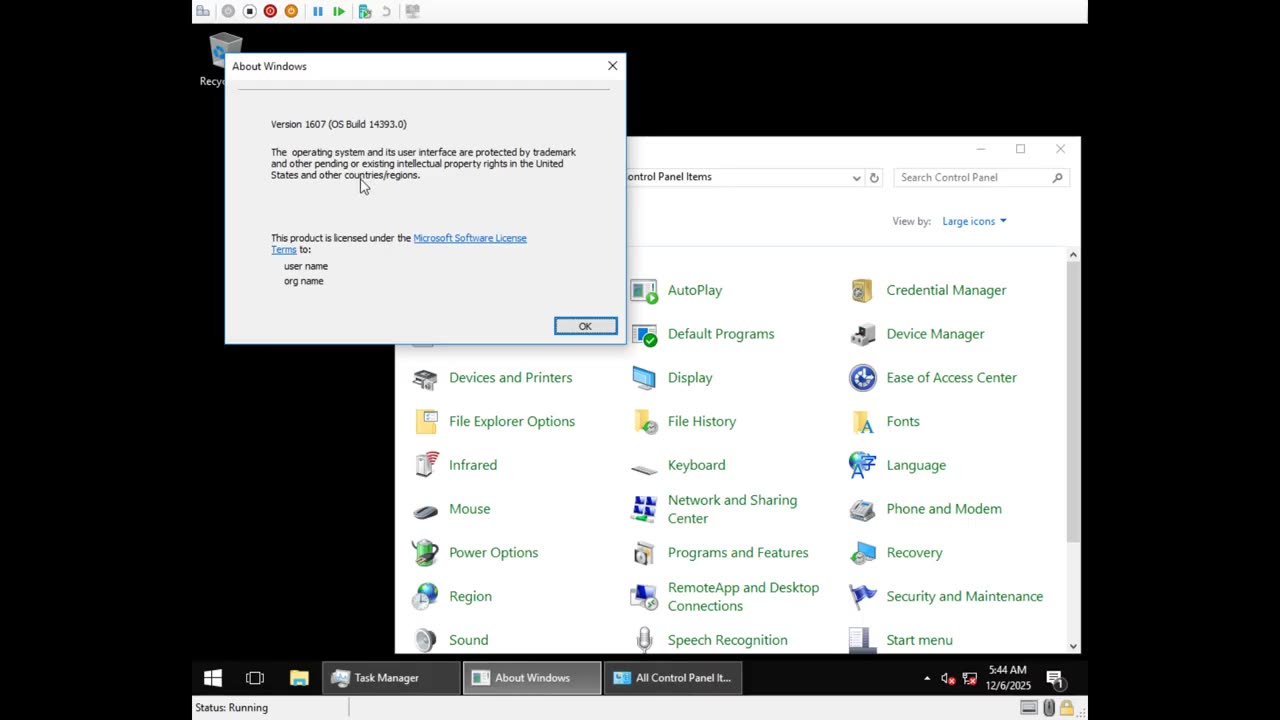Switch to the Task Manager taskbar button
Viewport: 1280px width, 720px height.
click(391, 678)
